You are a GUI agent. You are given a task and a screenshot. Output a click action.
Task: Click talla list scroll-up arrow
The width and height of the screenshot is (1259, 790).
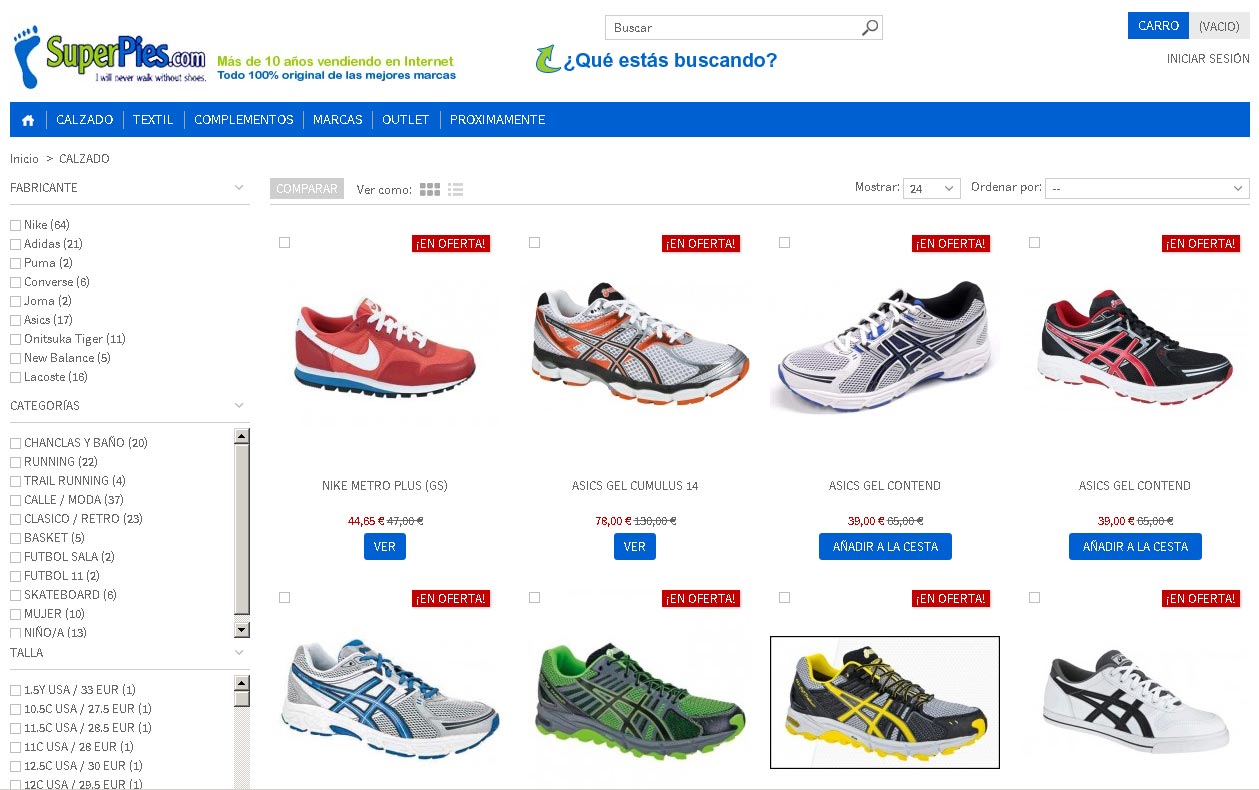pos(241,683)
